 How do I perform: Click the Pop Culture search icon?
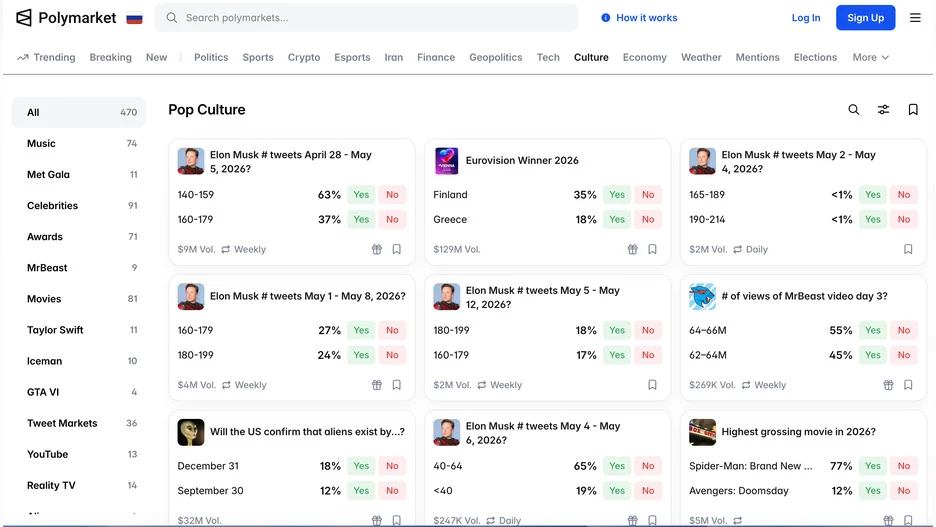(854, 110)
